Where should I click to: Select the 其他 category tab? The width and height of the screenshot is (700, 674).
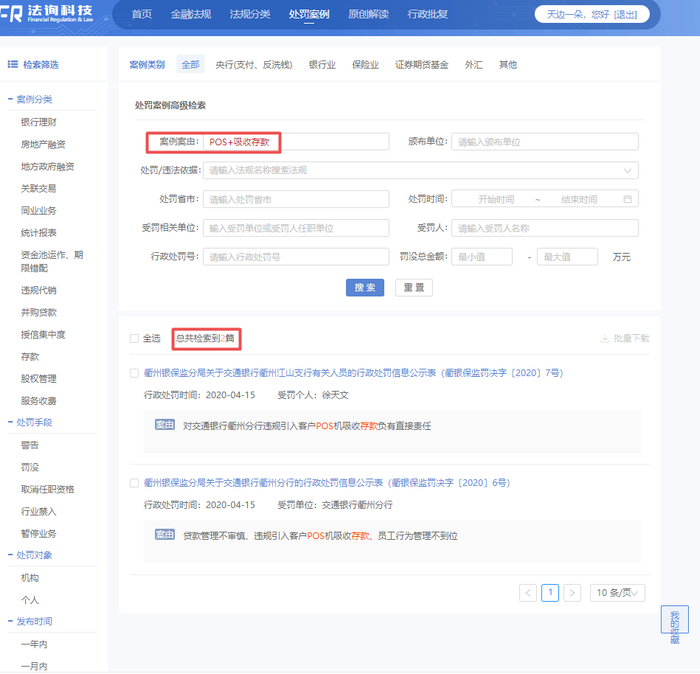click(x=508, y=65)
